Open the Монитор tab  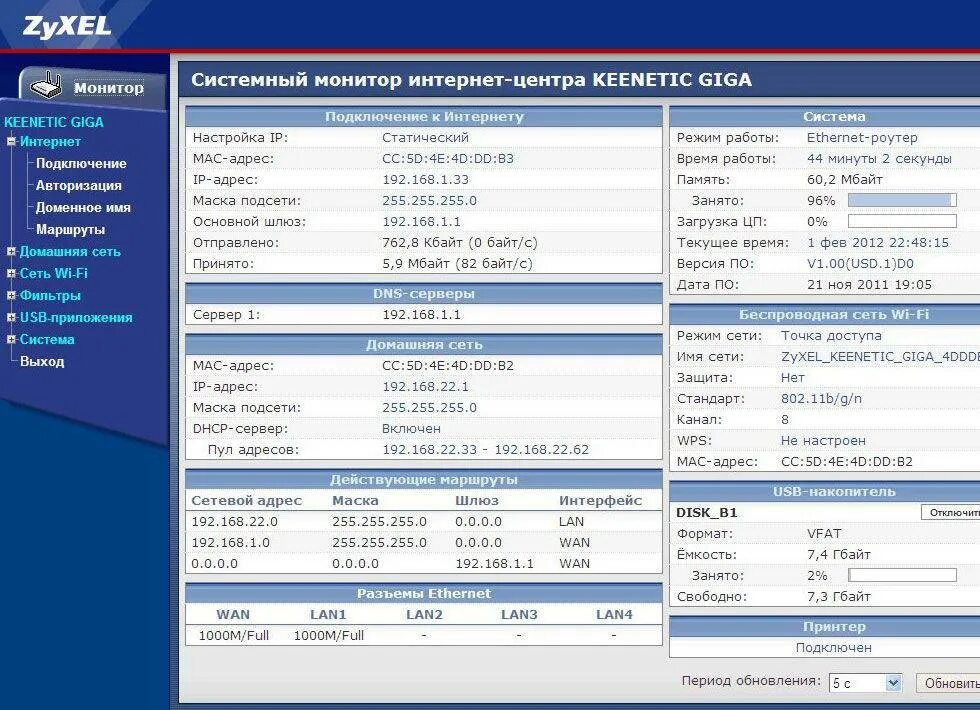pyautogui.click(x=109, y=88)
